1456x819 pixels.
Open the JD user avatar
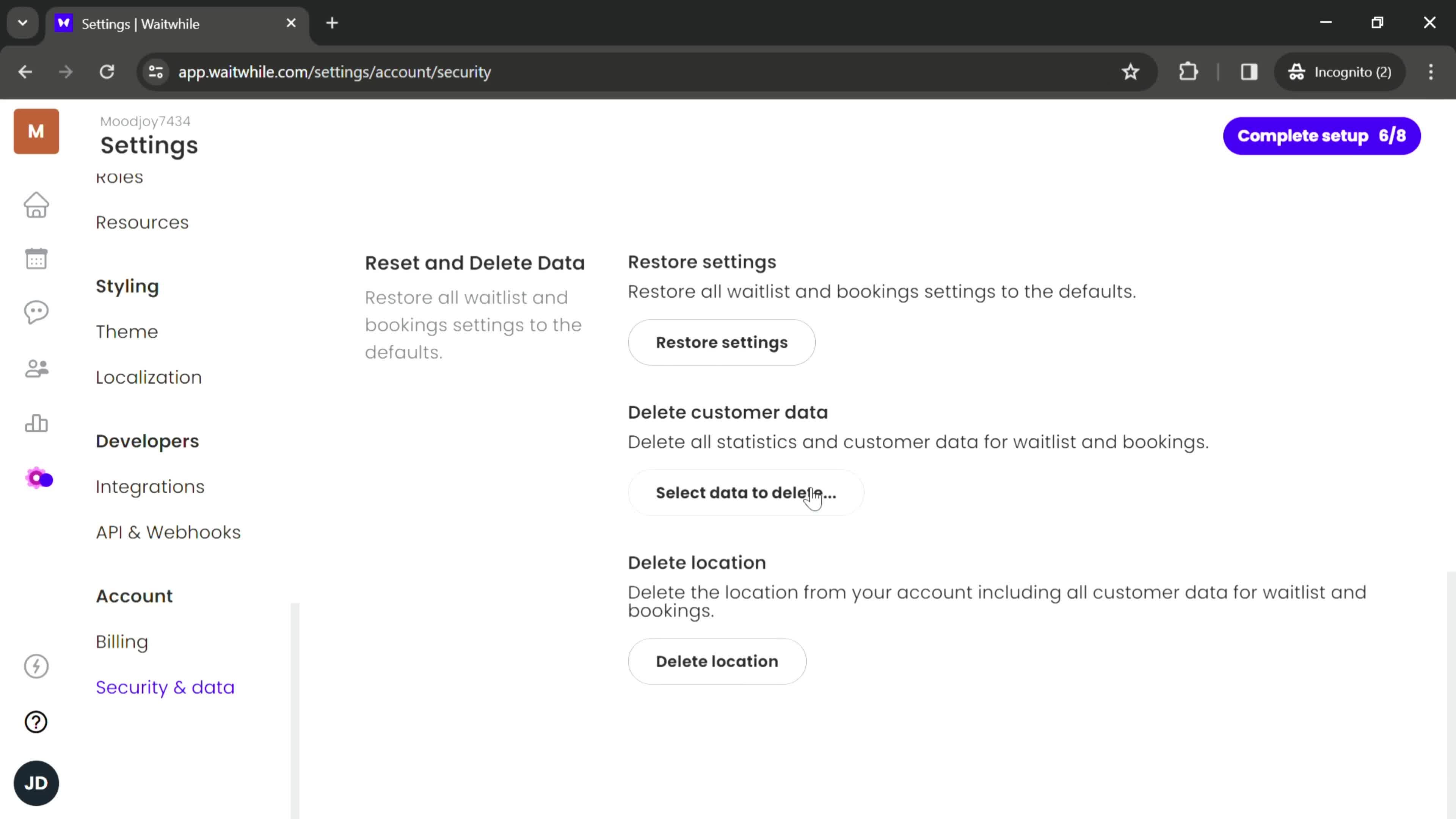coord(36,783)
